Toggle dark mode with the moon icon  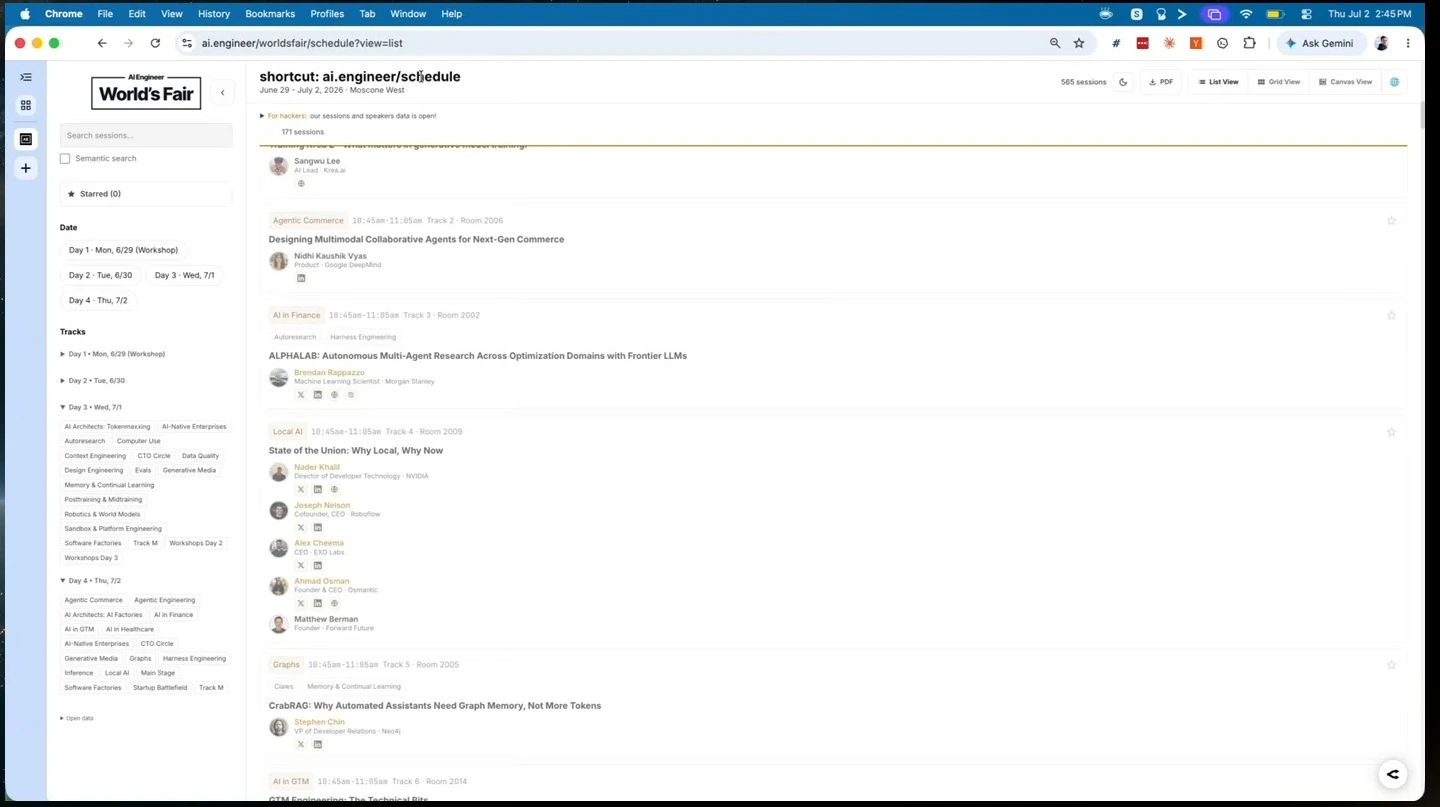[x=1123, y=82]
